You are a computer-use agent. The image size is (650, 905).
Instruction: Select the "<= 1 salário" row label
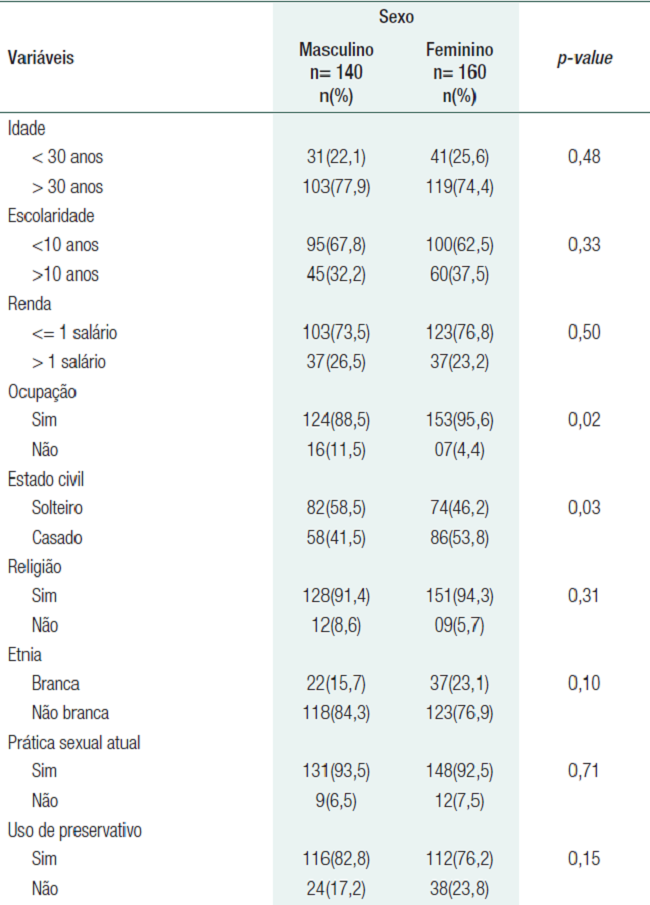point(80,332)
